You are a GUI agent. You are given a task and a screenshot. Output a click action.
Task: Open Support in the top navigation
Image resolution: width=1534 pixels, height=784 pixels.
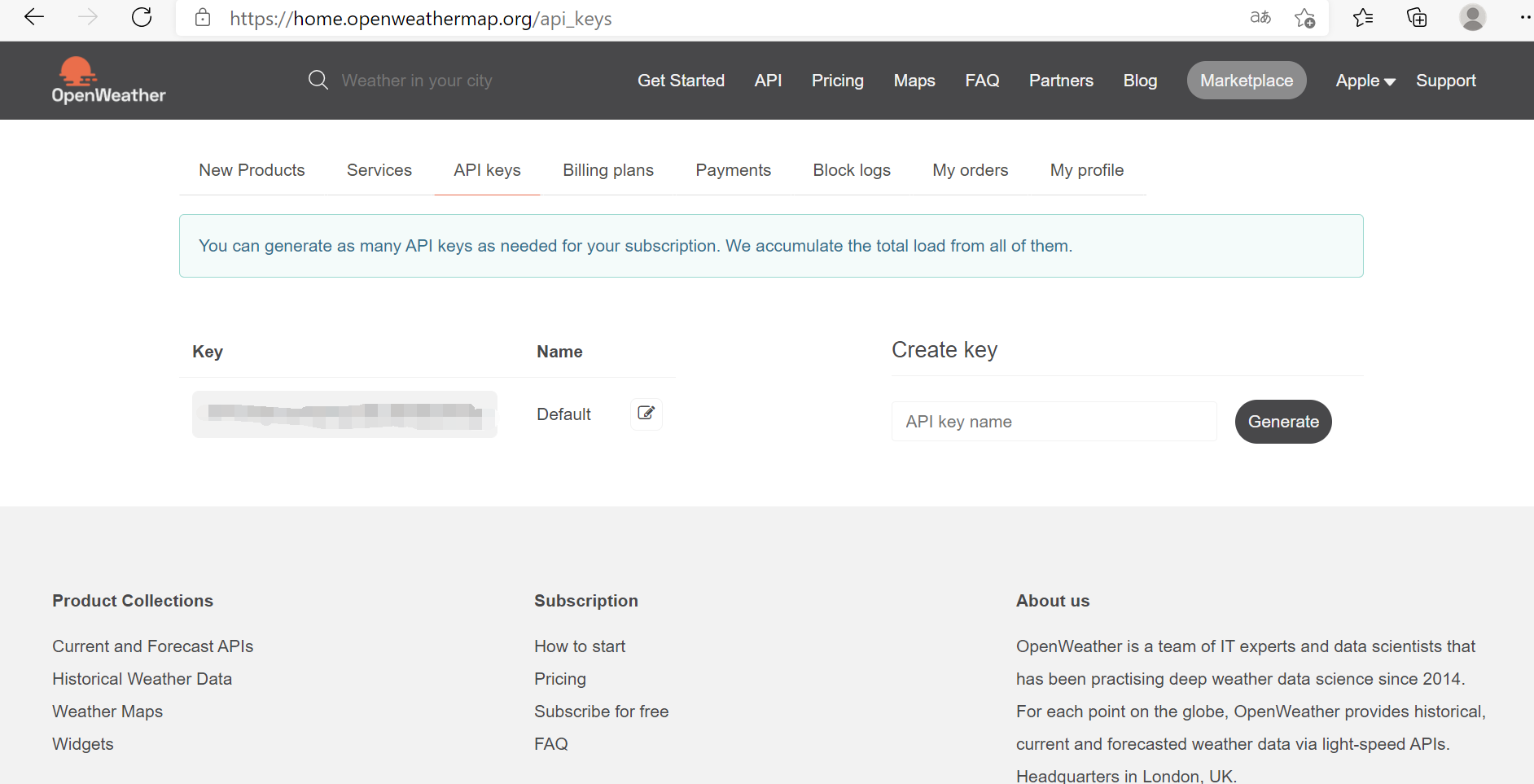tap(1445, 81)
